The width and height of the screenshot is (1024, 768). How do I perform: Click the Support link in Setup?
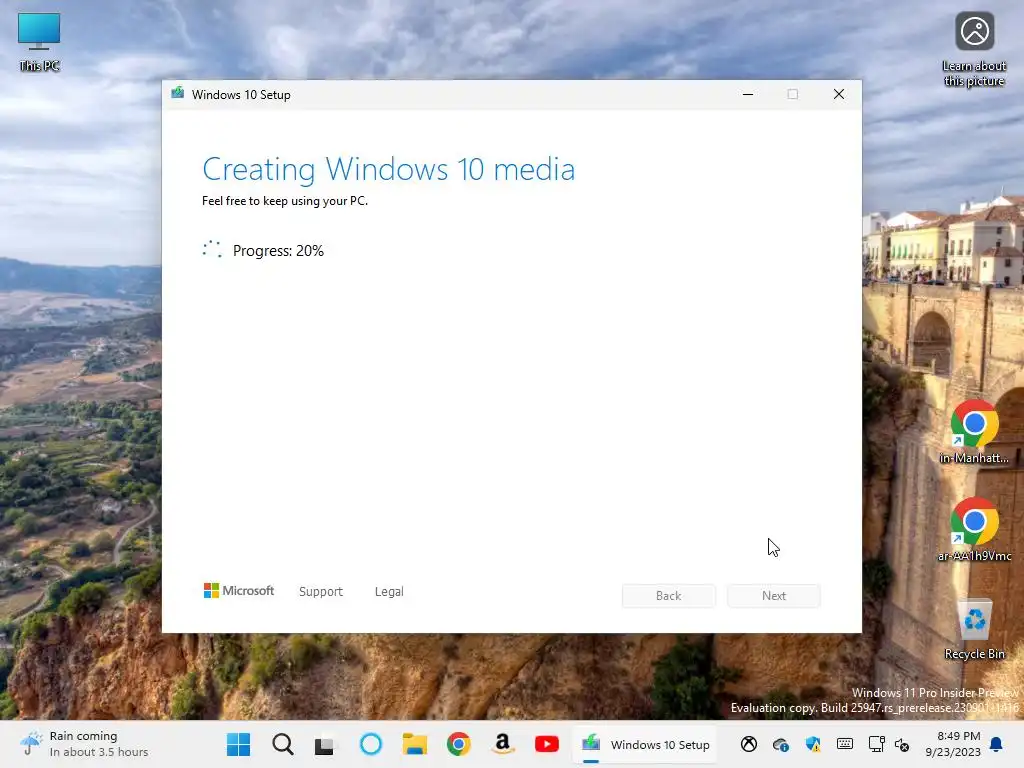click(x=321, y=592)
